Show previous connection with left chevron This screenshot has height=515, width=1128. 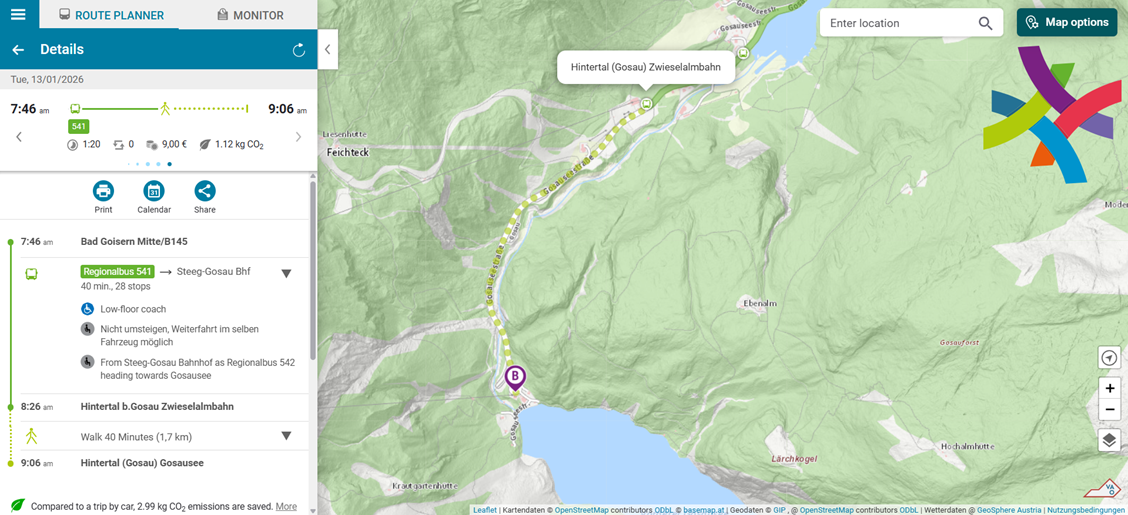coord(19,137)
